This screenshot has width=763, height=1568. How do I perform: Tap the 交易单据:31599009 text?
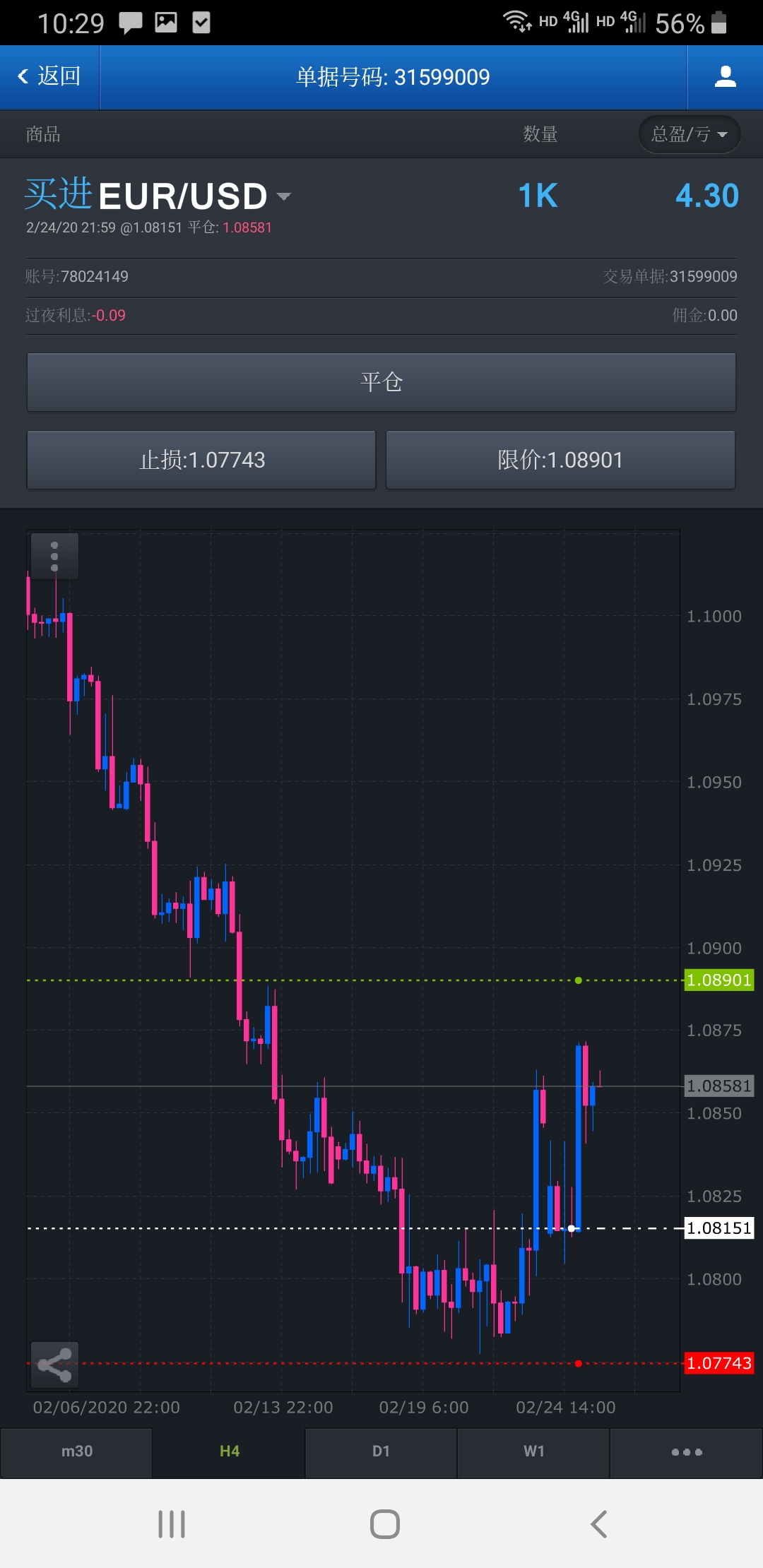[670, 276]
